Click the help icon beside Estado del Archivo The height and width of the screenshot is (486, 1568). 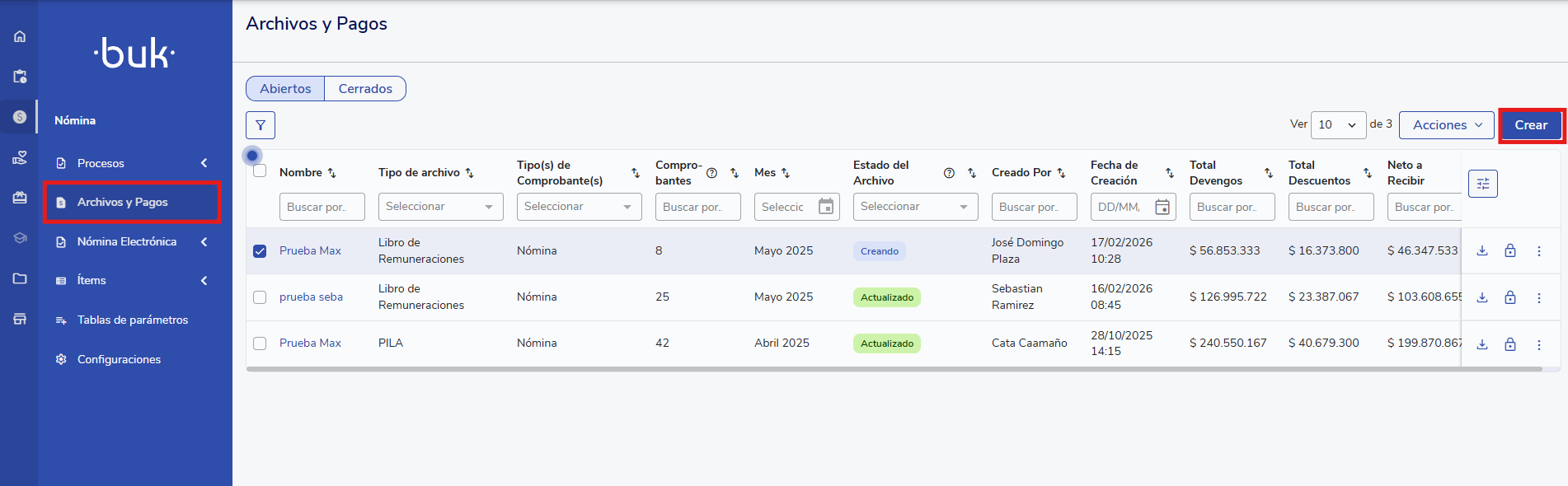(949, 173)
